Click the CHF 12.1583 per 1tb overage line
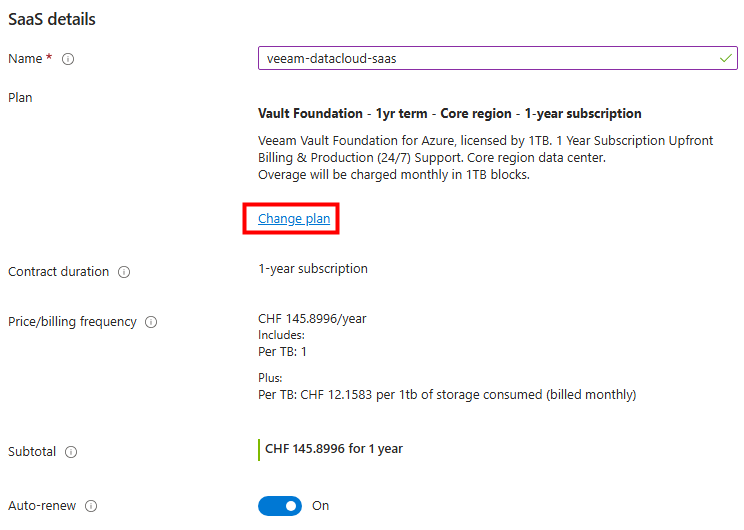Image resolution: width=744 pixels, height=530 pixels. tap(447, 395)
